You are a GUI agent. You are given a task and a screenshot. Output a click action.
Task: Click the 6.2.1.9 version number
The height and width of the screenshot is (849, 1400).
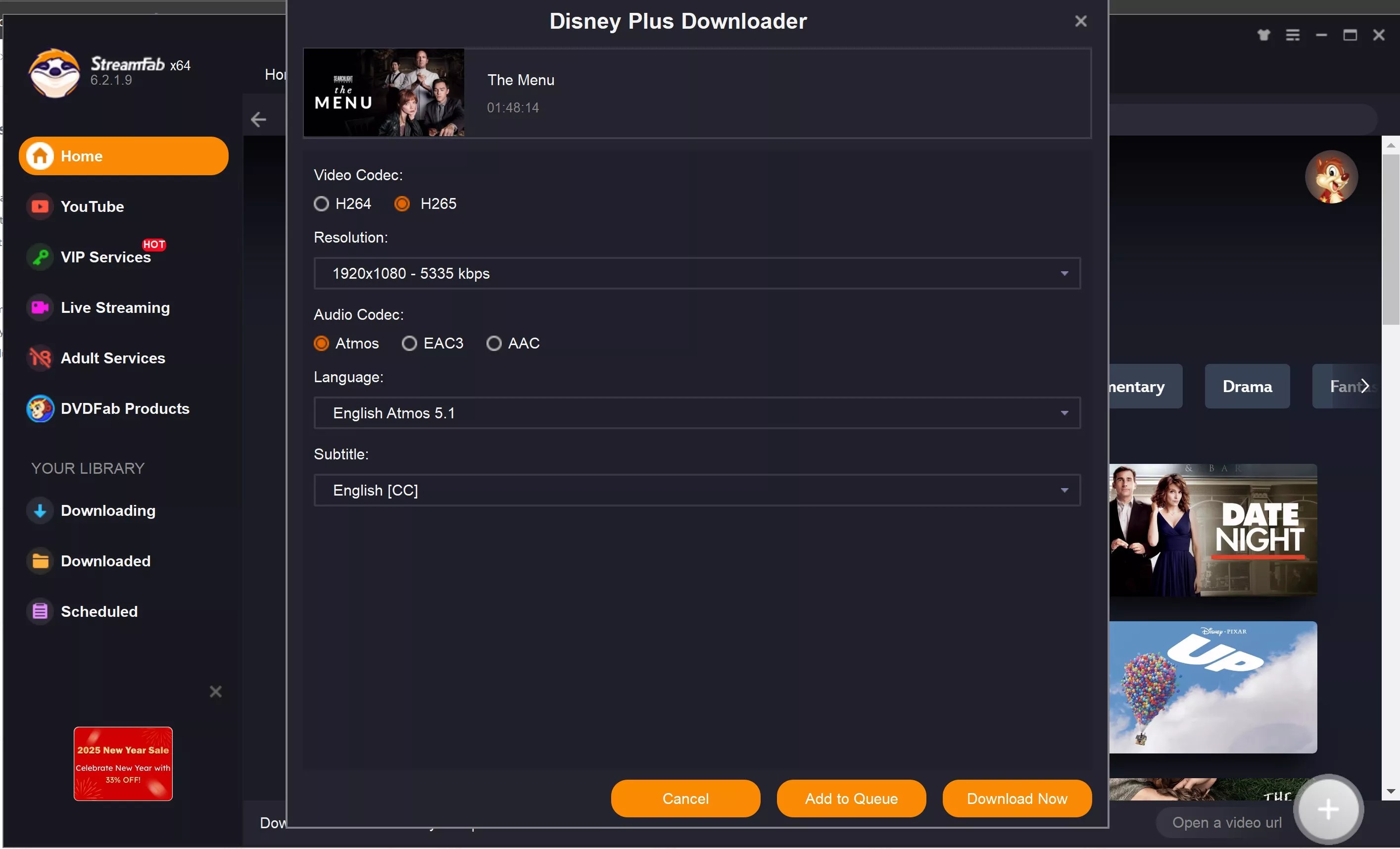(111, 80)
